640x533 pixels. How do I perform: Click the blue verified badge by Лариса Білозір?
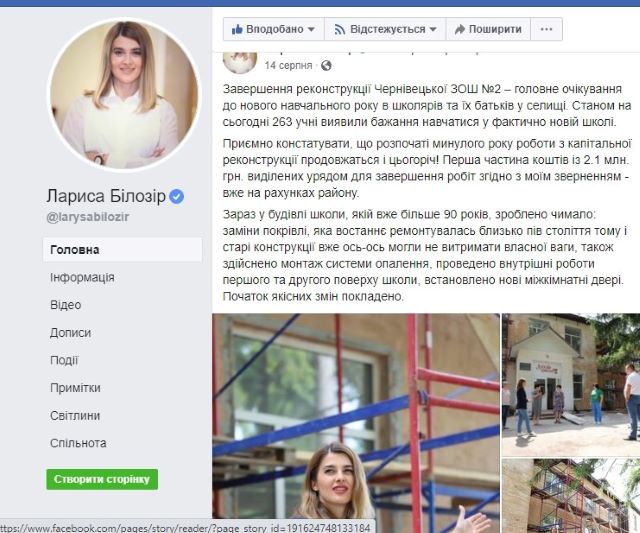pos(176,197)
